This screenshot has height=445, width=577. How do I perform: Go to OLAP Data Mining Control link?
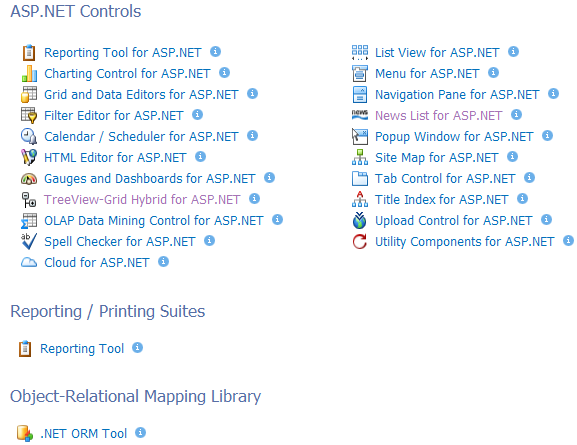pyautogui.click(x=154, y=220)
